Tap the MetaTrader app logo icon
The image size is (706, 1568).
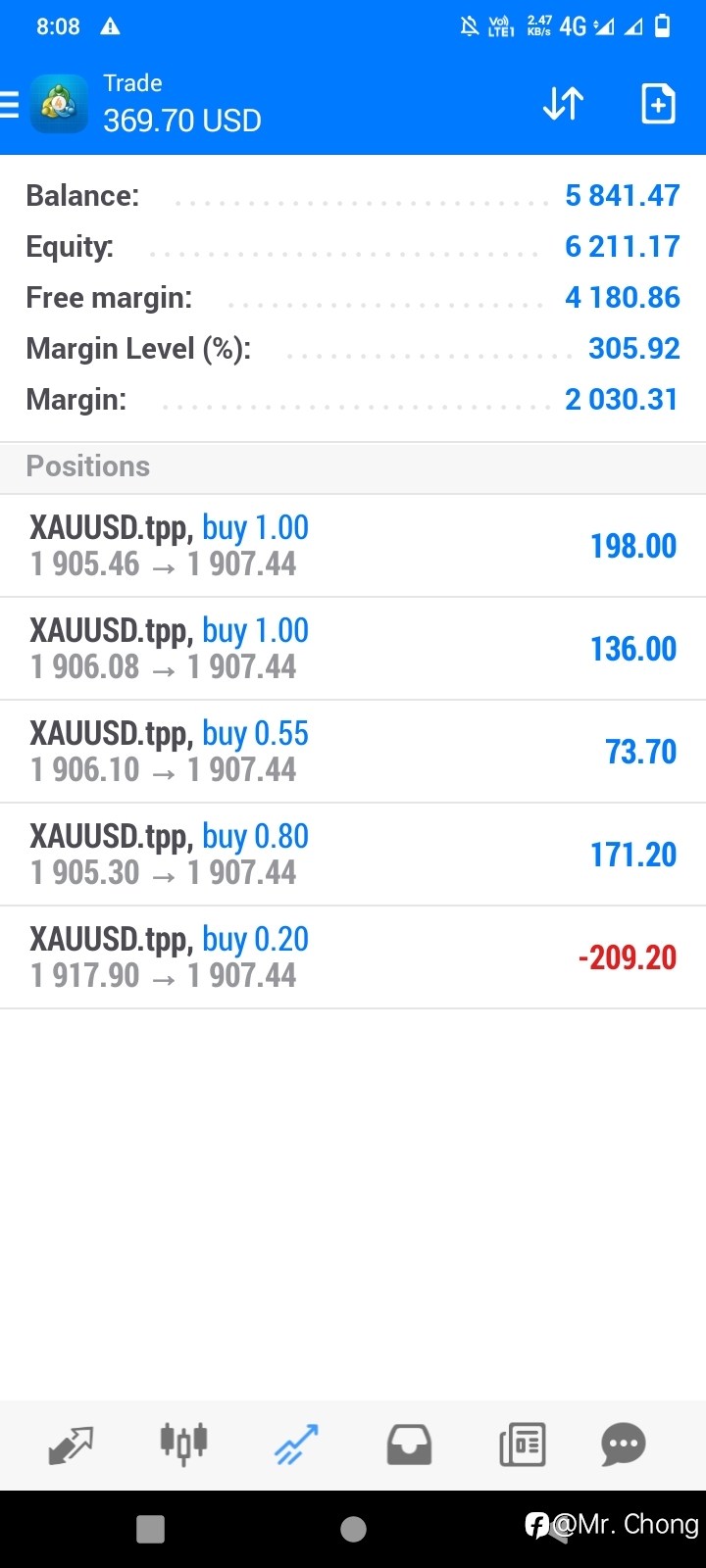click(x=59, y=103)
